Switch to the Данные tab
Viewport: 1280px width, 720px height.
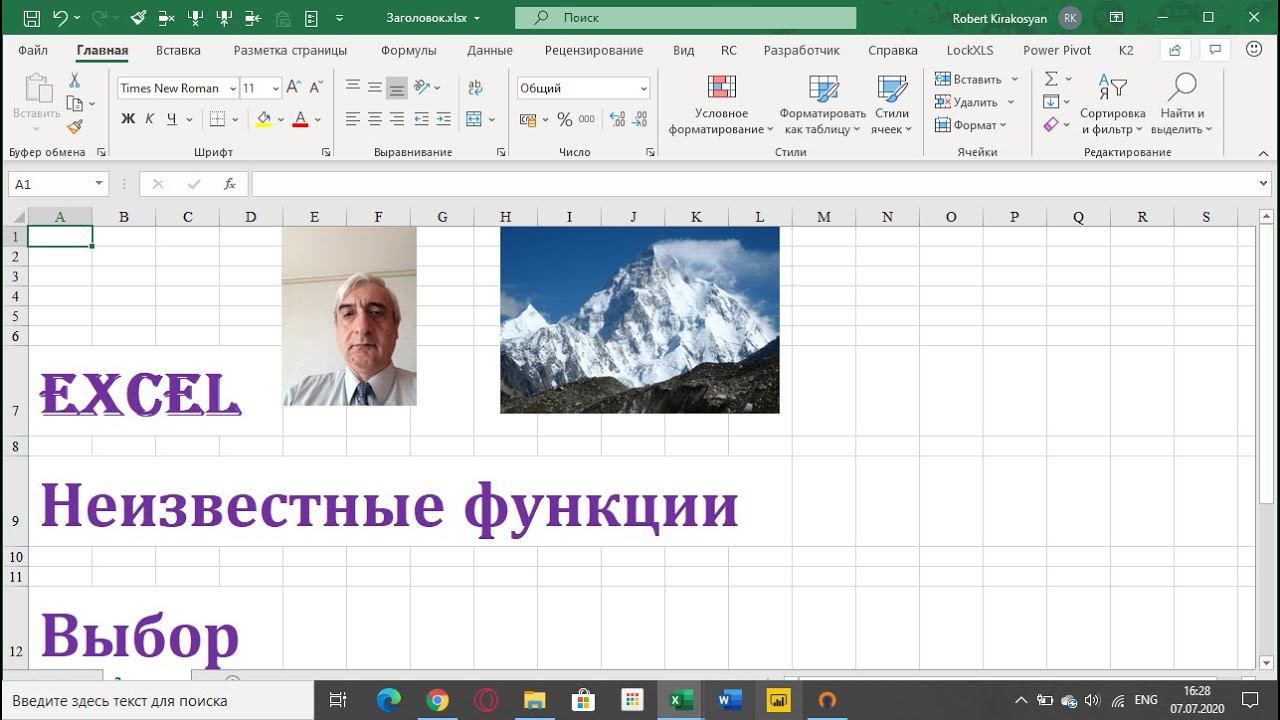coord(490,50)
